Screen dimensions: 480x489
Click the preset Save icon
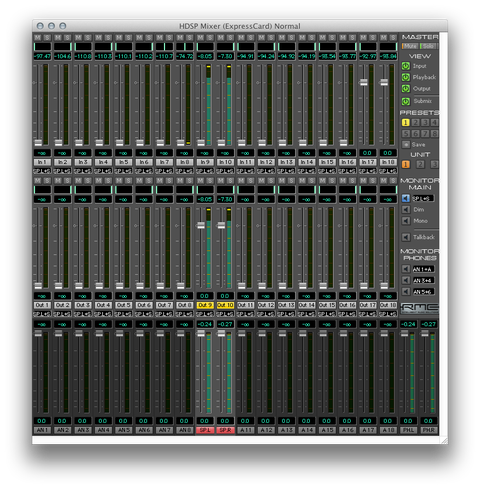[x=406, y=145]
